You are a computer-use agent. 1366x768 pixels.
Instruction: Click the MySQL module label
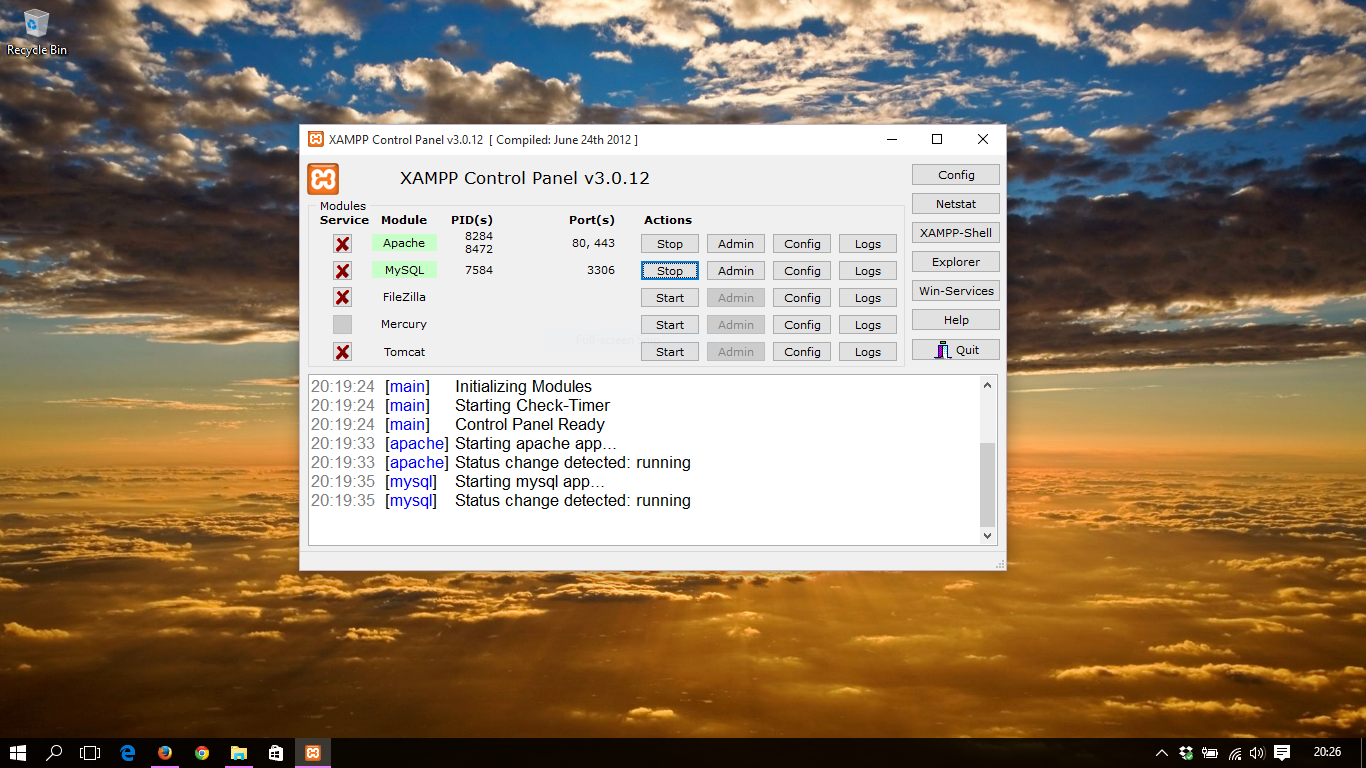click(x=404, y=270)
